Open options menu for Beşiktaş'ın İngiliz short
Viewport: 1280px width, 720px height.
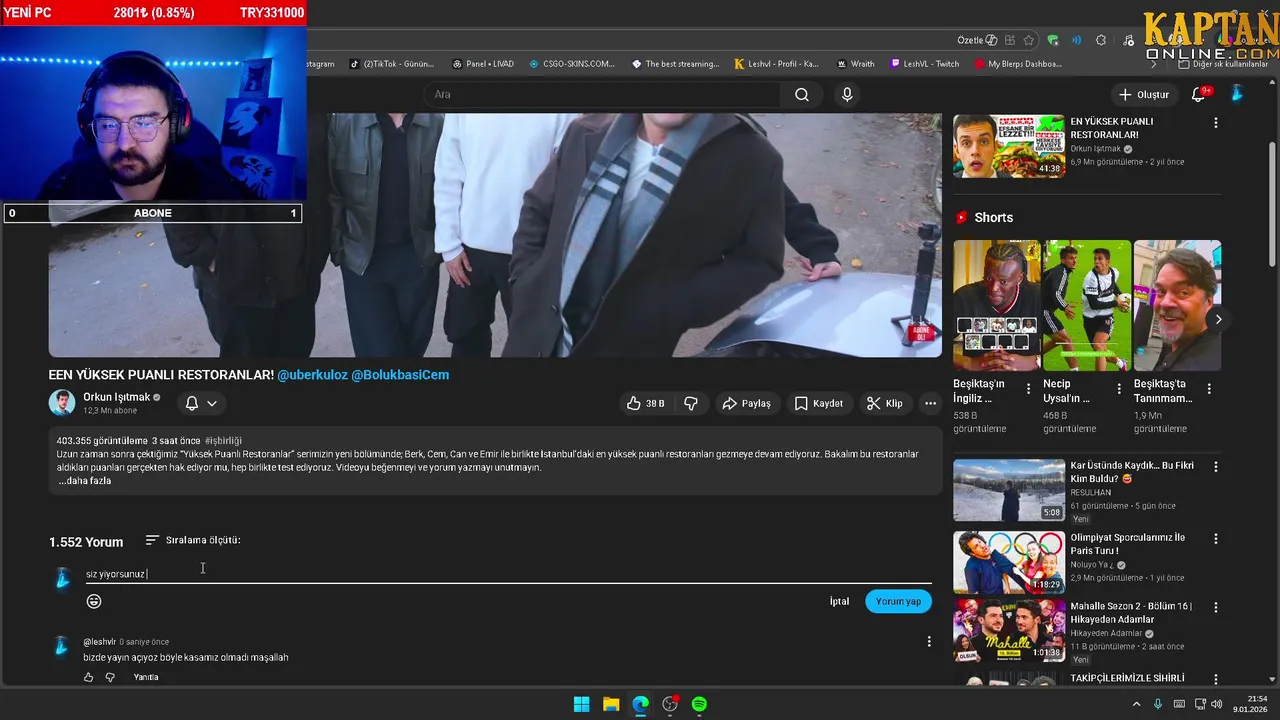(x=1028, y=389)
